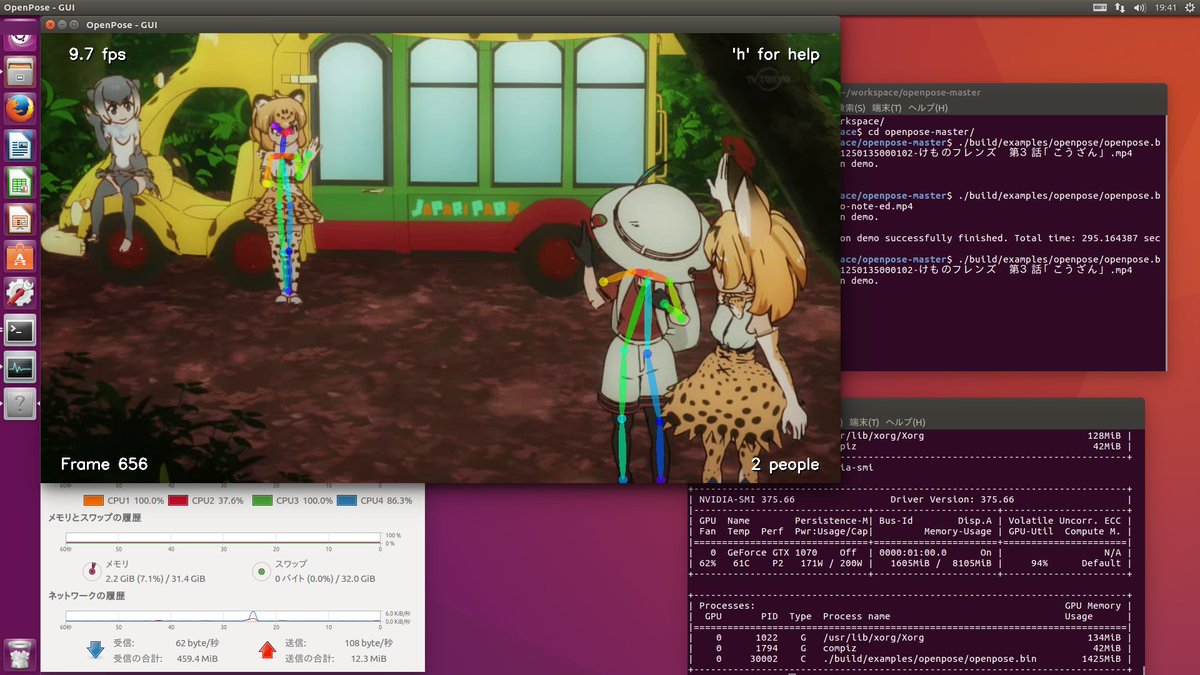The image size is (1200, 675).
Task: Open the CPU4 blue color picker
Action: coord(348,500)
